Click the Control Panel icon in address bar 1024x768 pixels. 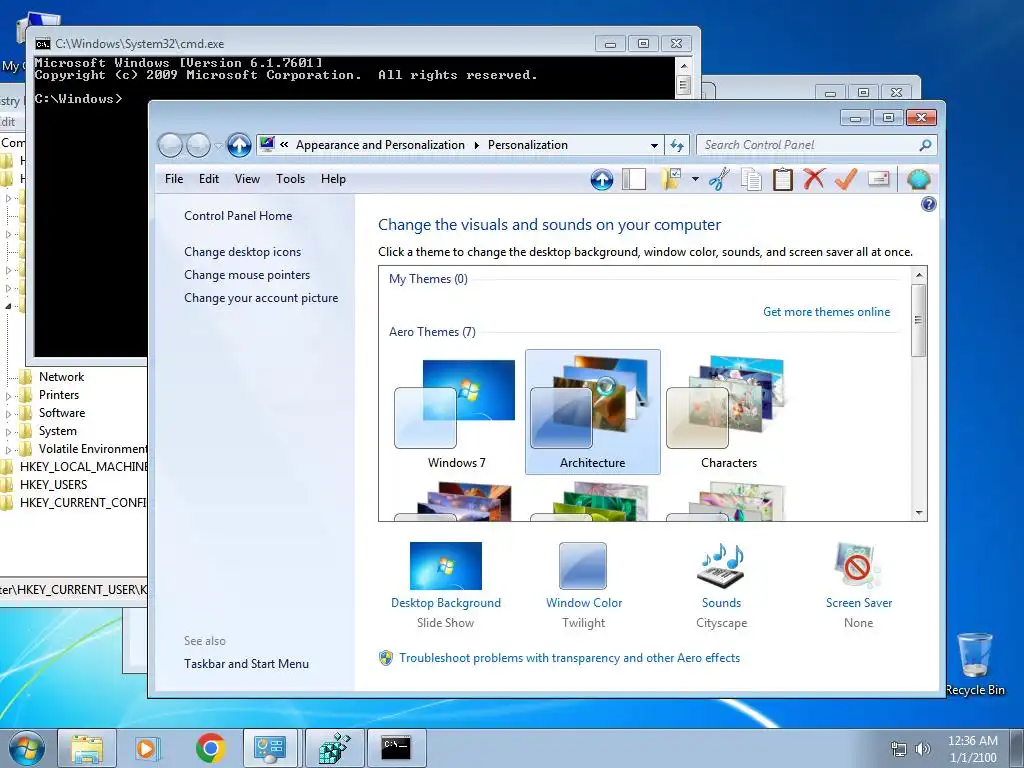pos(266,144)
